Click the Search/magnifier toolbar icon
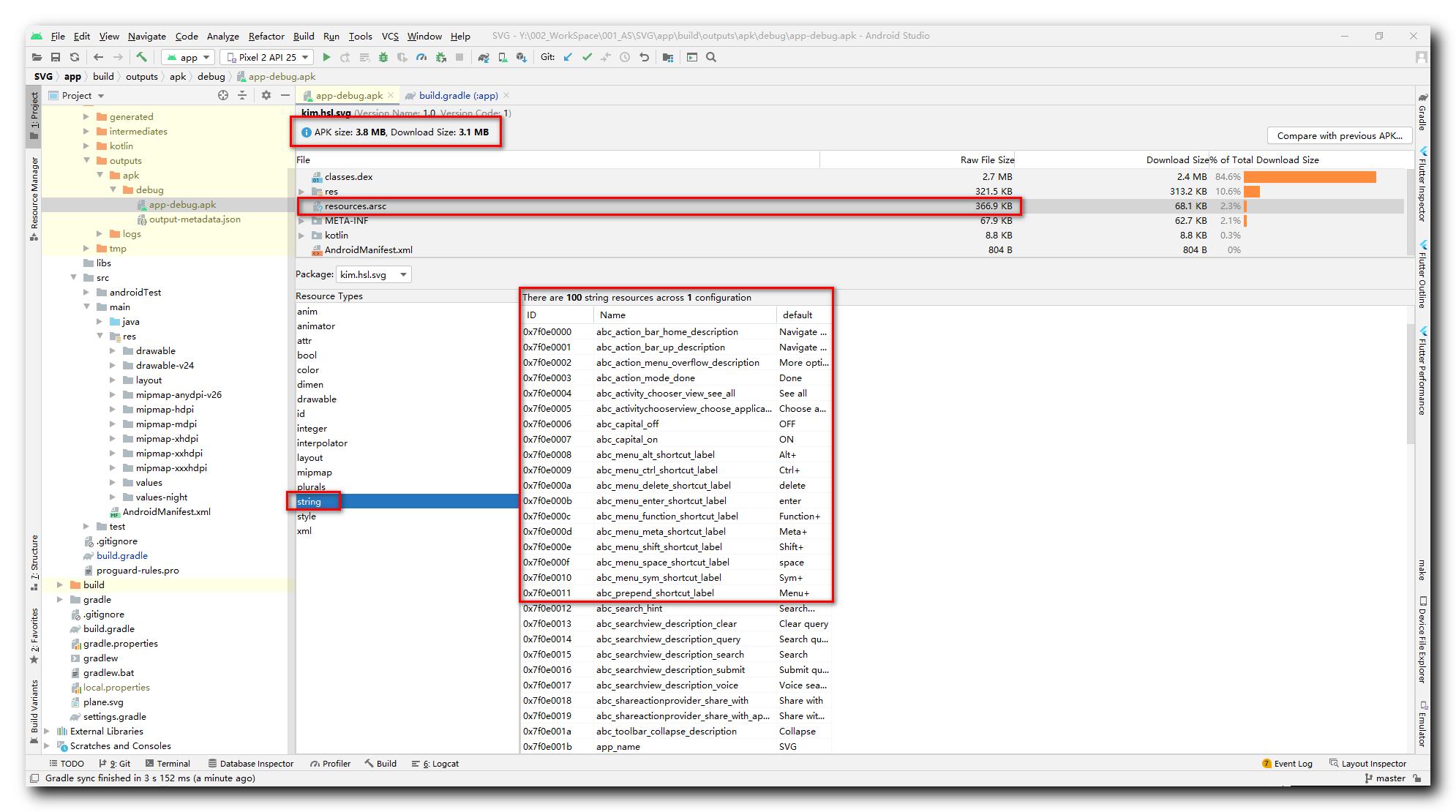 tap(711, 56)
